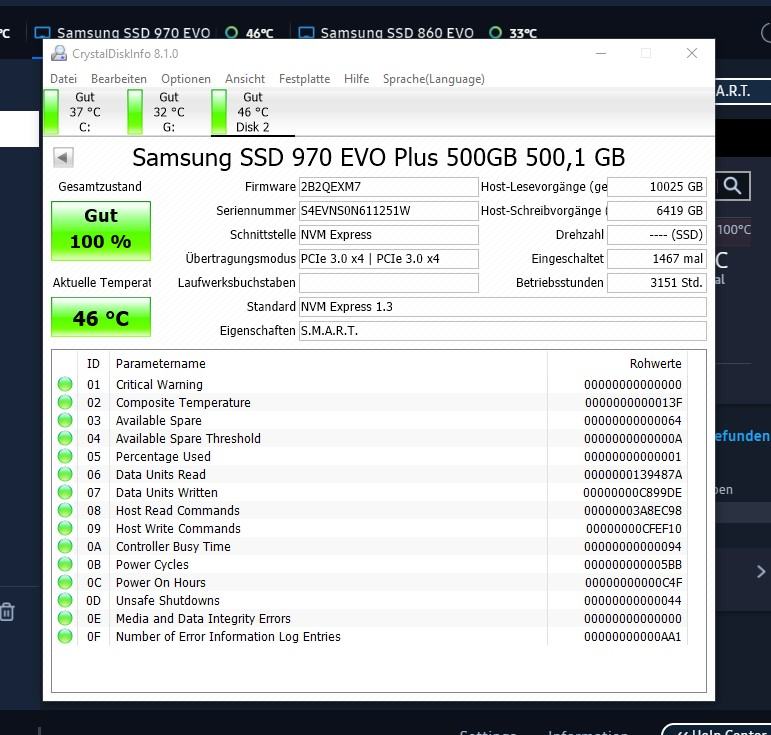Click the CrystalDiskInfo app icon in title bar
The width and height of the screenshot is (771, 735).
(x=59, y=53)
